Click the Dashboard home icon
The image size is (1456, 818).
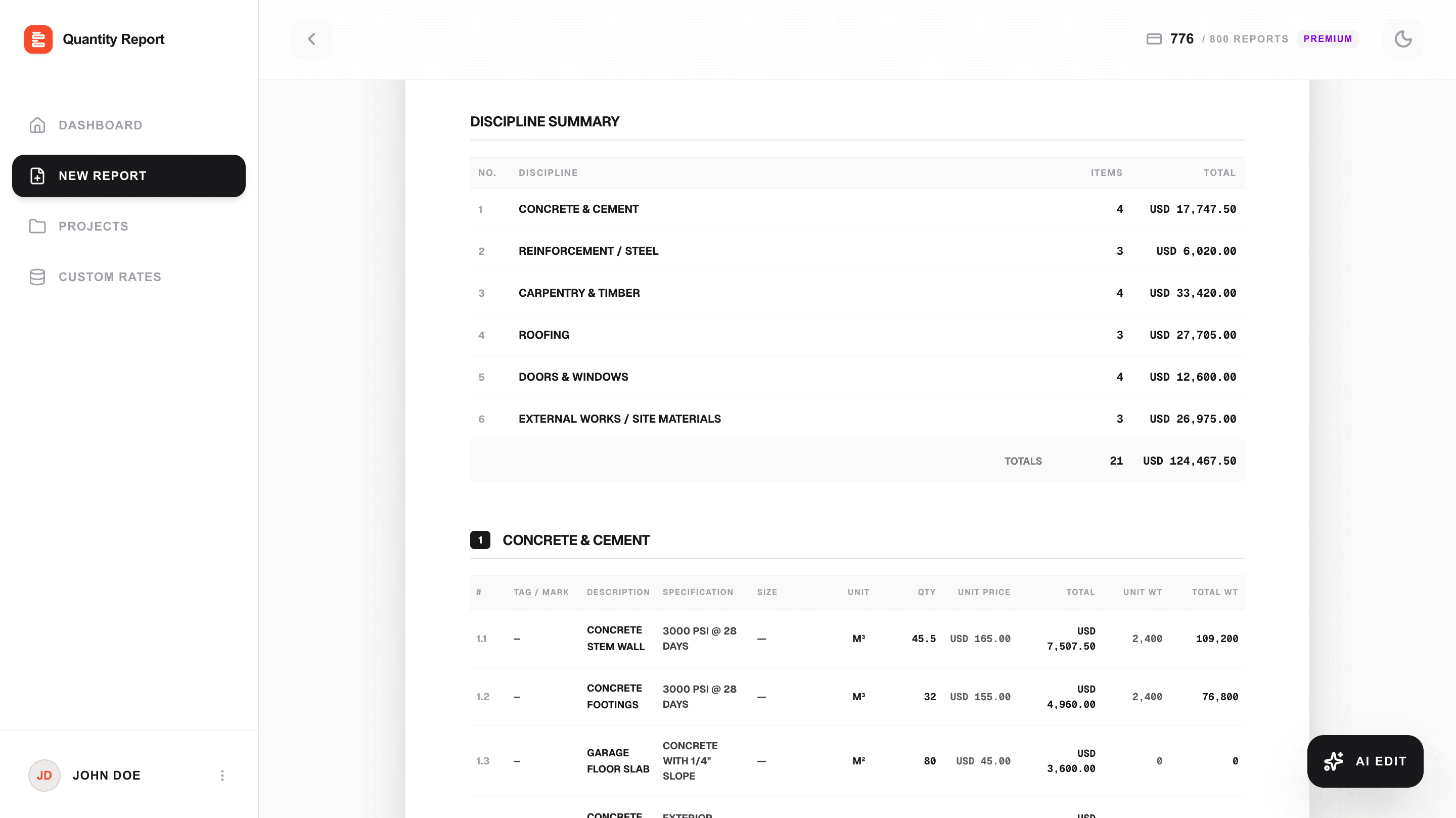pyautogui.click(x=37, y=125)
